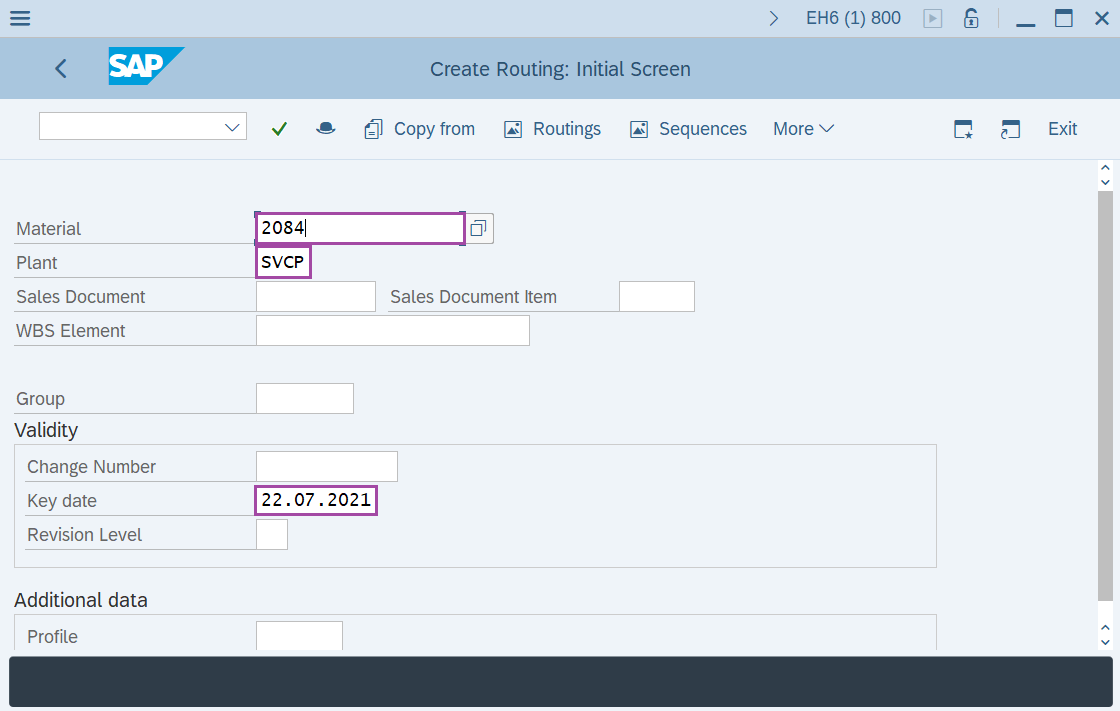Screen dimensions: 1120x711
Task: Click the SAP logo
Action: point(146,67)
